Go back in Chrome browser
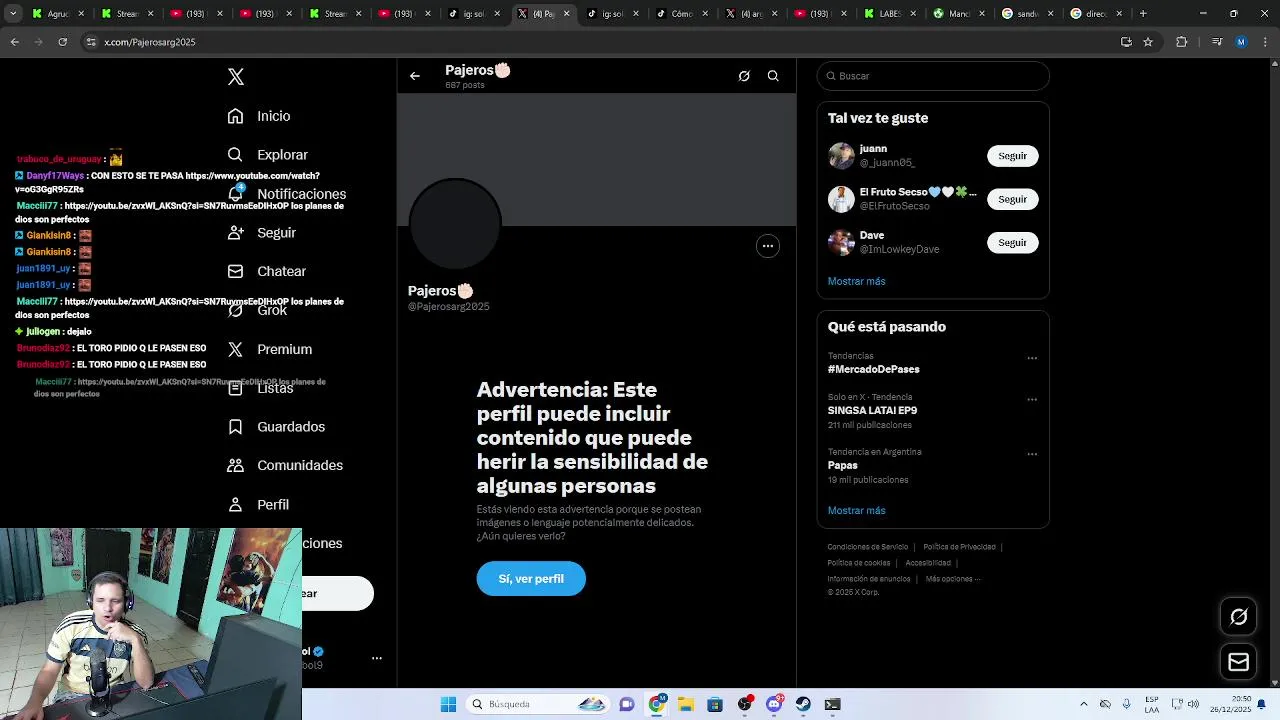 (14, 42)
